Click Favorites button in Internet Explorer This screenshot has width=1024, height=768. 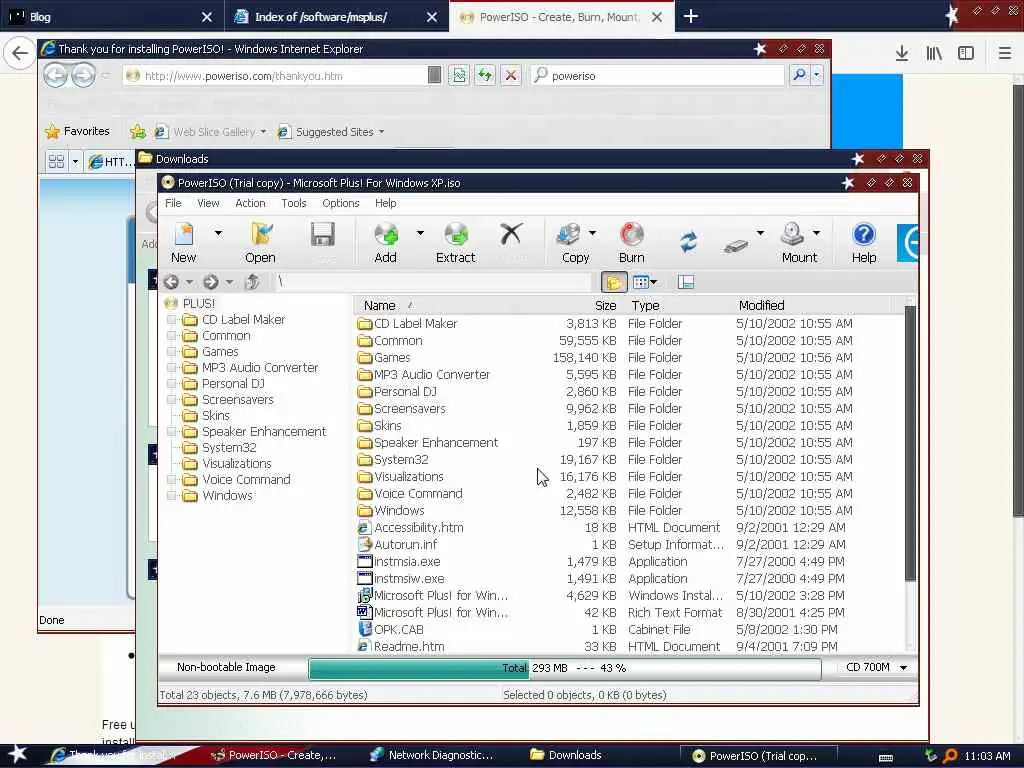coord(77,131)
